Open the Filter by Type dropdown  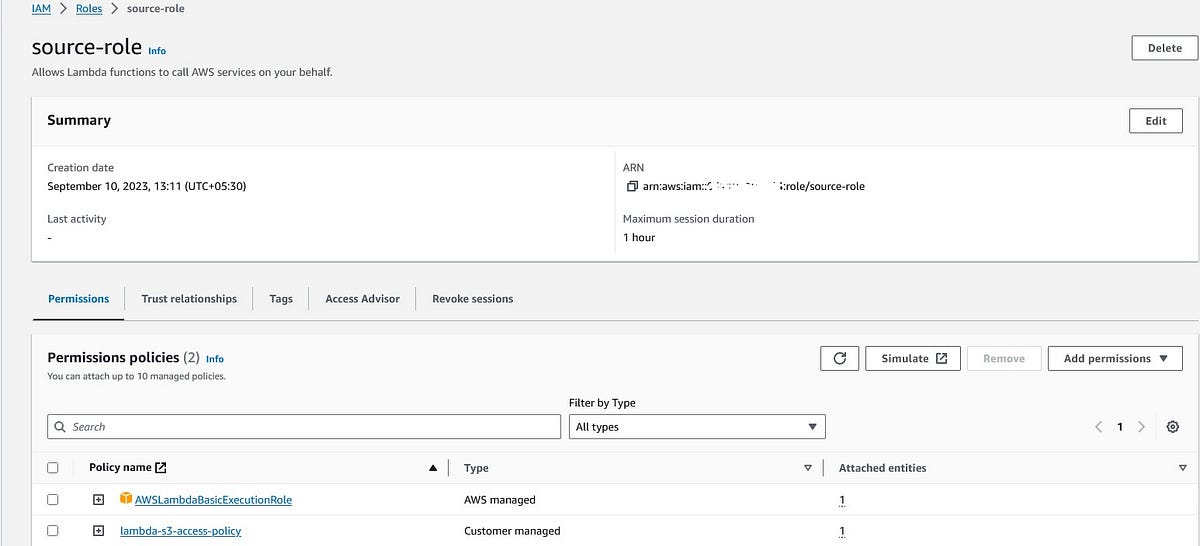click(x=697, y=427)
